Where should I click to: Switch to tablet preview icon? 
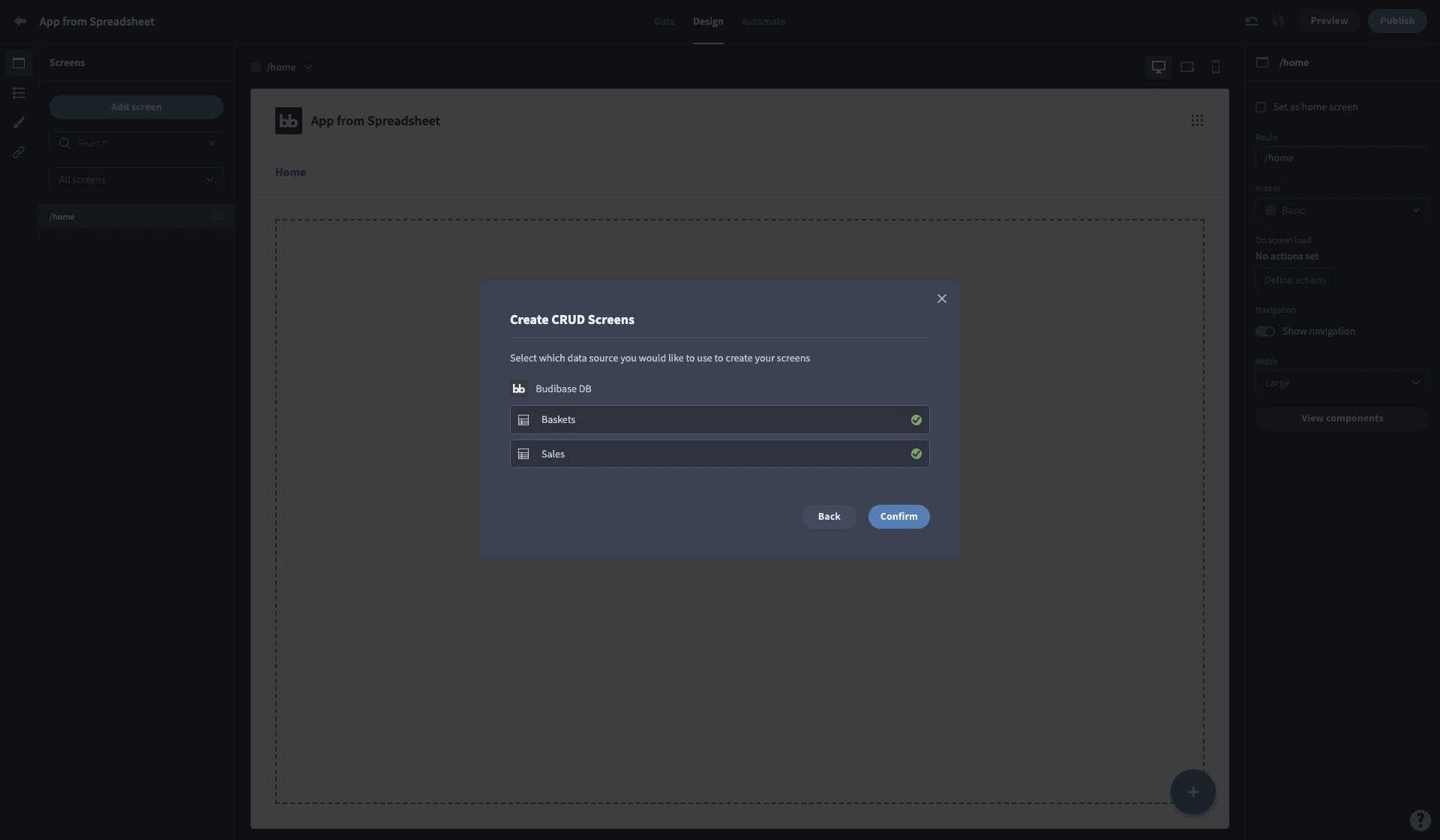click(x=1187, y=67)
